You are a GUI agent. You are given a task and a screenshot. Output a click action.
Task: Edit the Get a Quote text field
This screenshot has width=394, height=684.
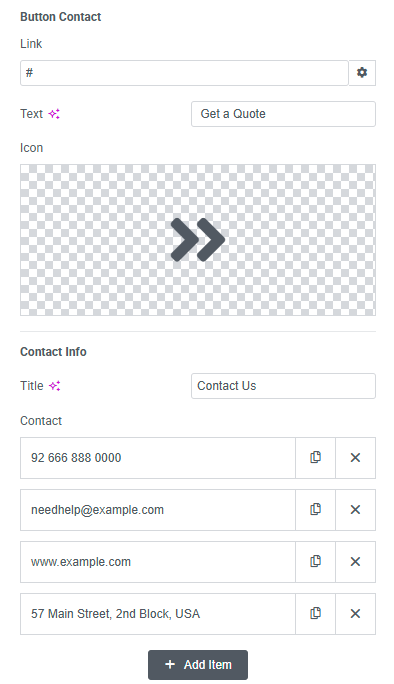(x=283, y=114)
